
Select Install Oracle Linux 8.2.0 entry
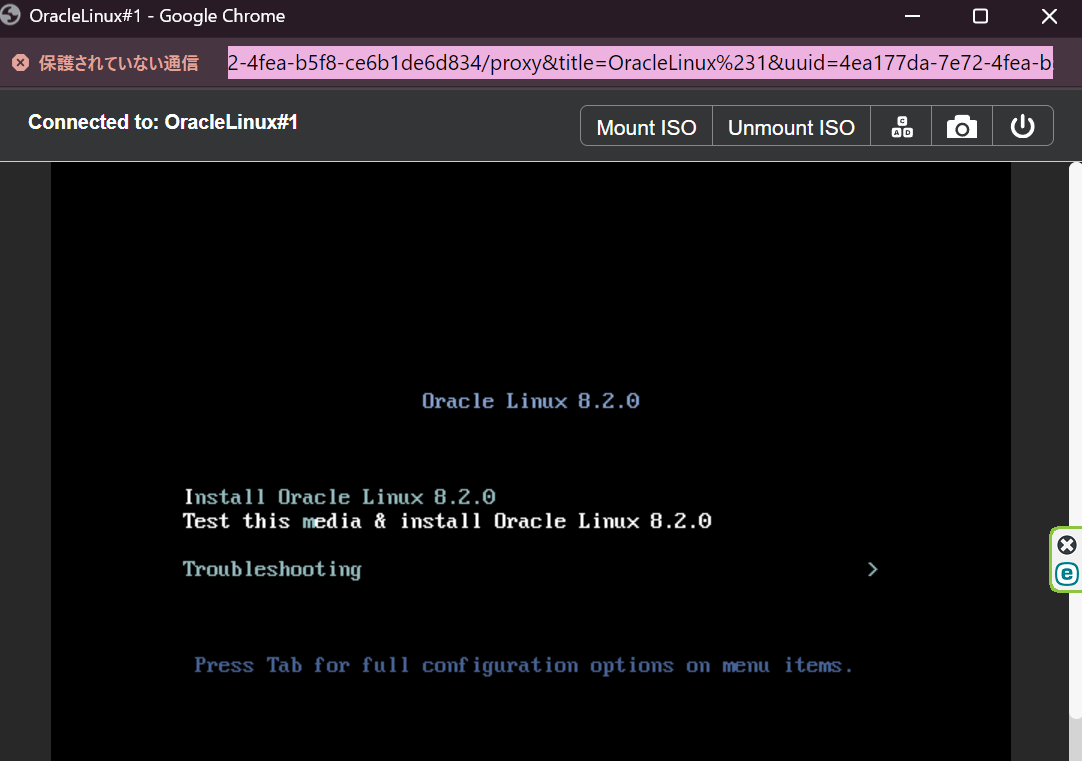coord(340,497)
